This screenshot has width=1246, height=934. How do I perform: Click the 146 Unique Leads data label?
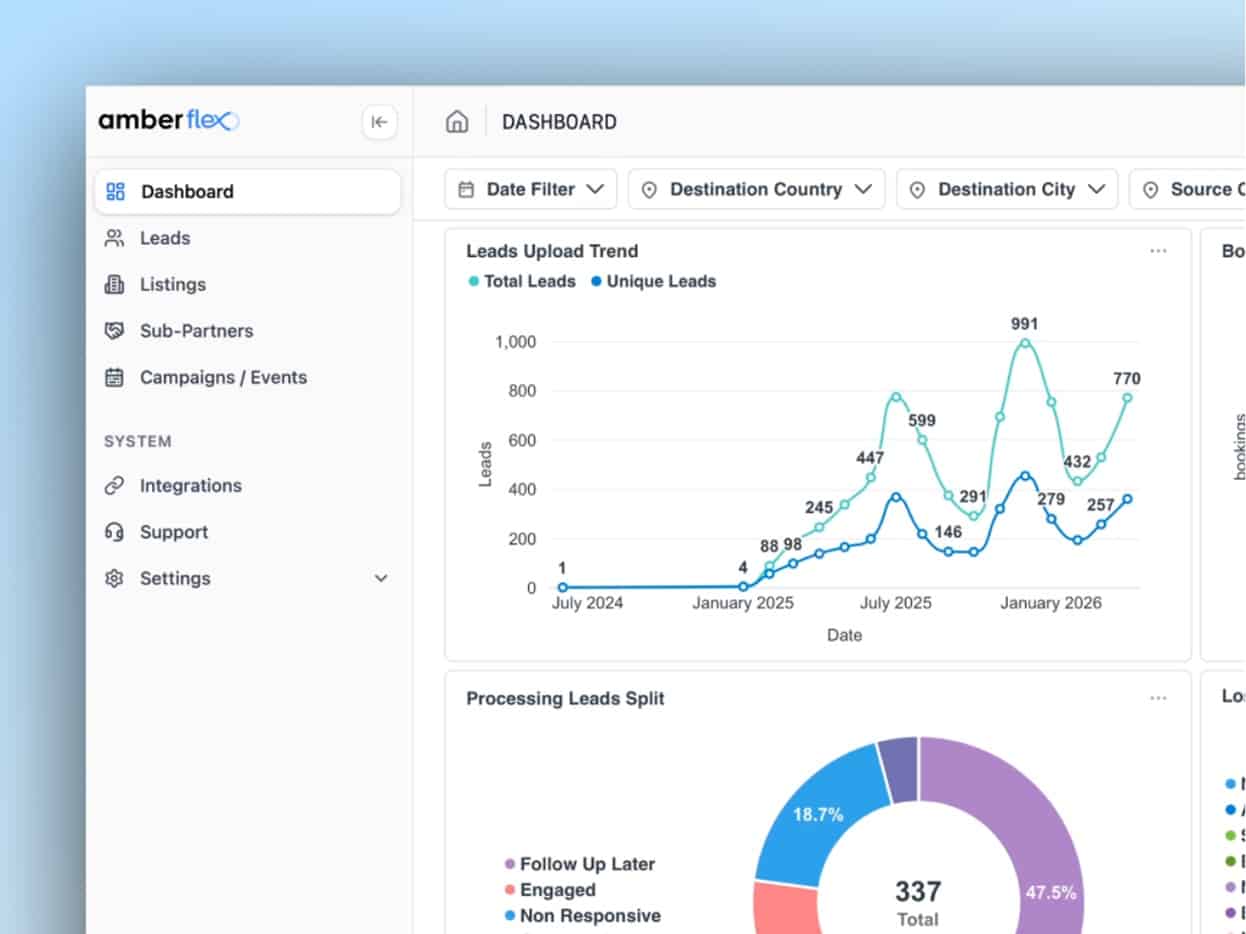948,531
